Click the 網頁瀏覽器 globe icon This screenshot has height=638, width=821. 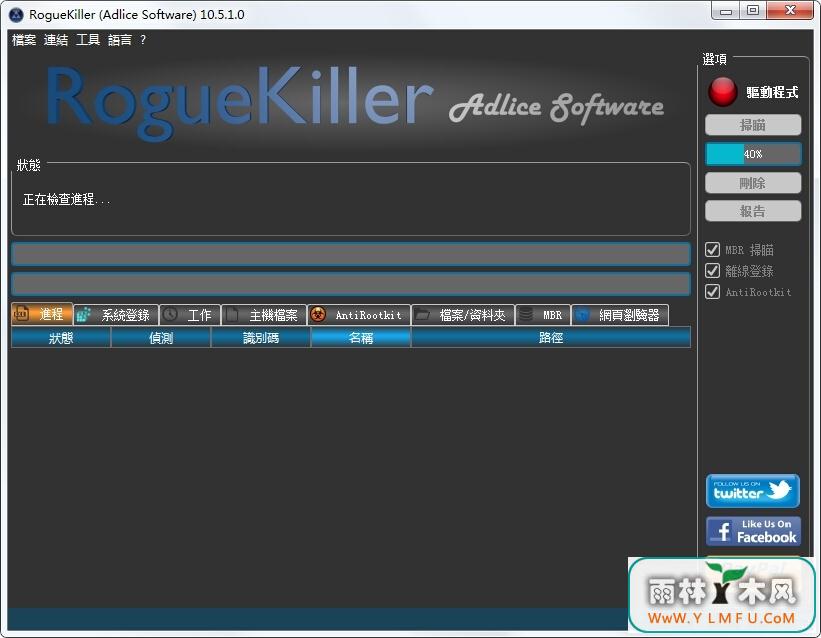[582, 315]
